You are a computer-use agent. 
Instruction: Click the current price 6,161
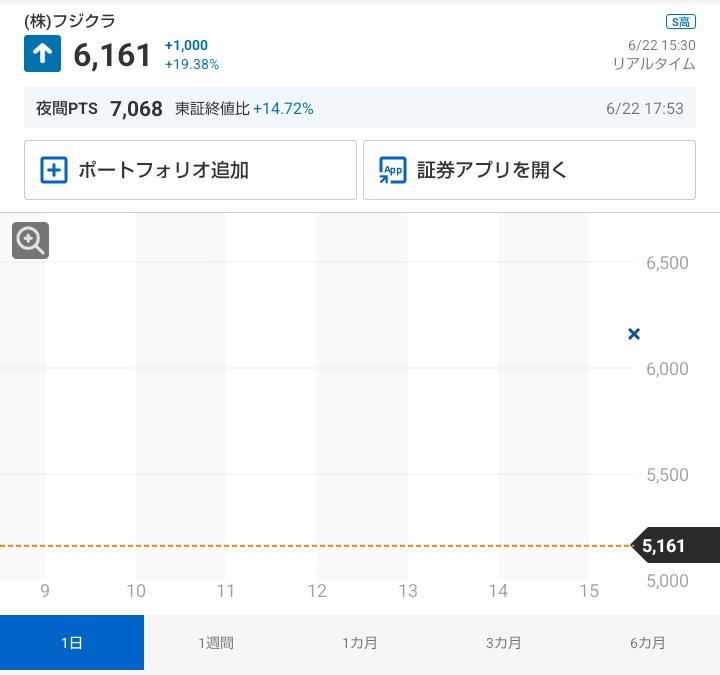[112, 55]
